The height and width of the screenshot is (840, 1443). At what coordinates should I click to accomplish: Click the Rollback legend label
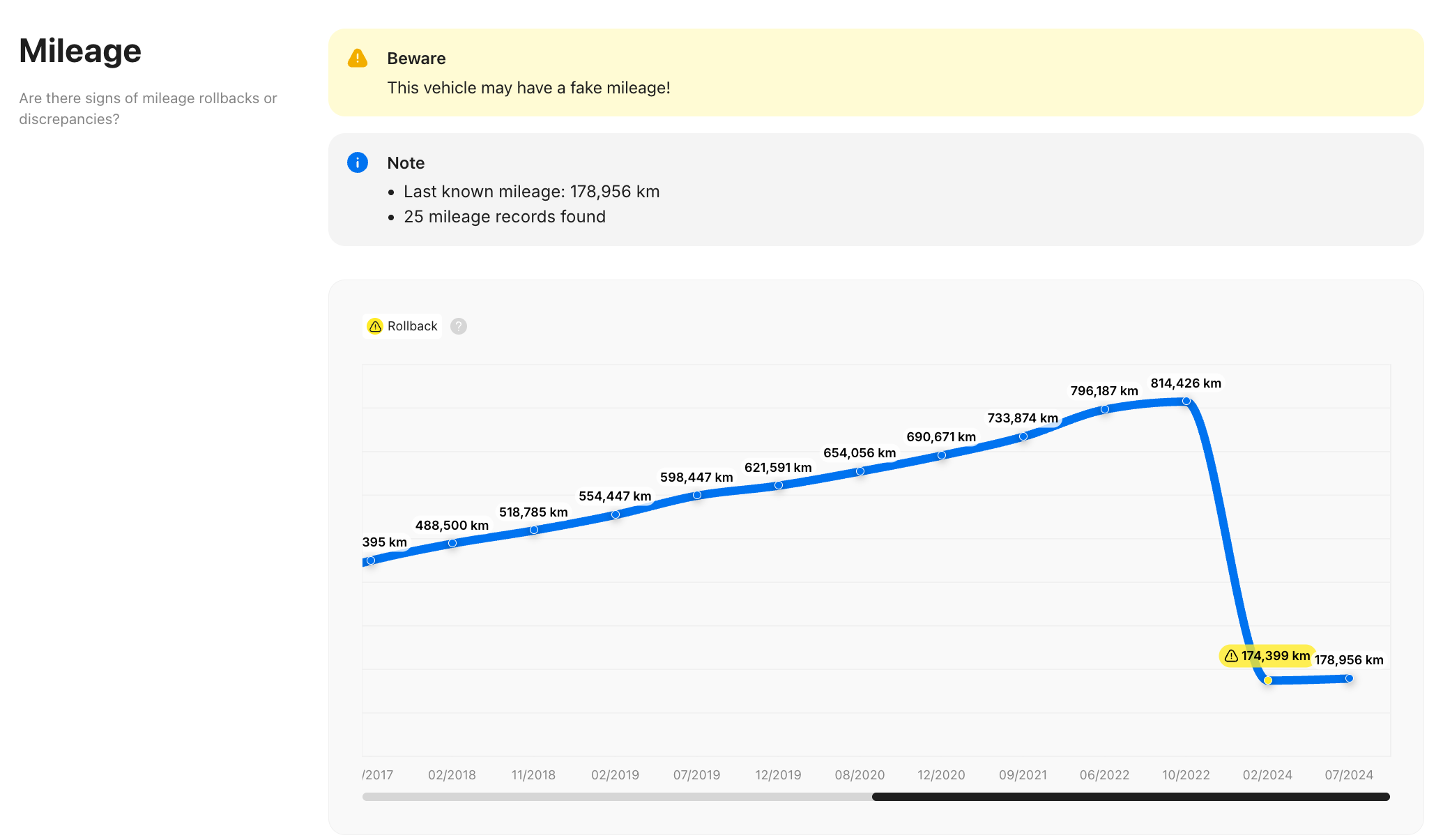click(412, 326)
